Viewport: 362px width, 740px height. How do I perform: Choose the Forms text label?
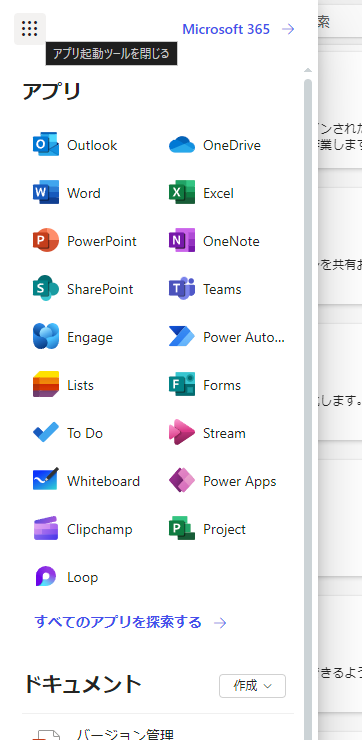(222, 385)
